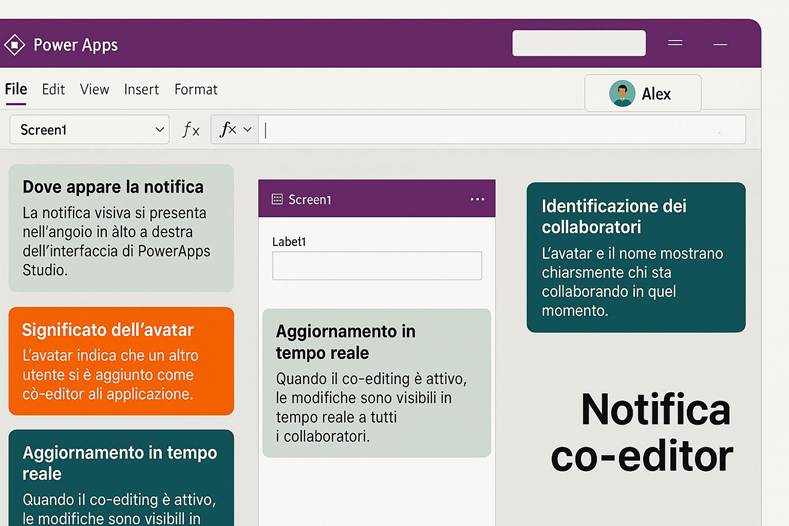Click 'Identificazione dei collaboratori' heading
This screenshot has width=789, height=526.
point(614,216)
